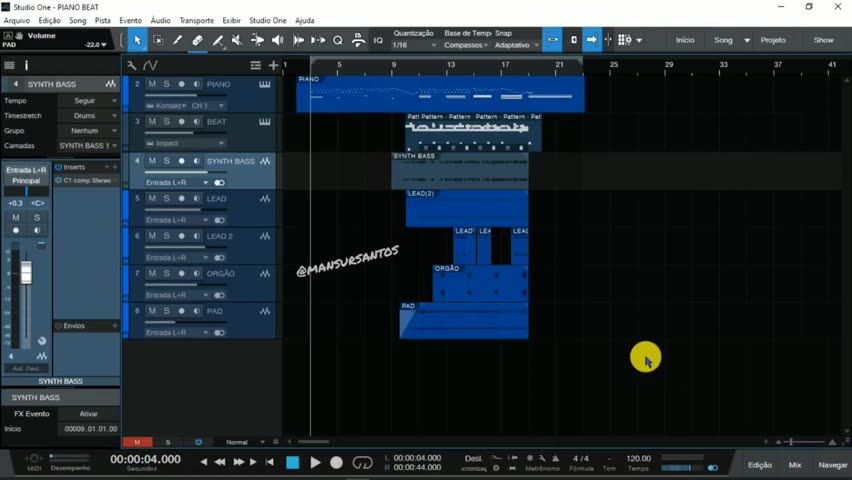The image size is (852, 480).
Task: Open the Pista menu
Action: [103, 20]
